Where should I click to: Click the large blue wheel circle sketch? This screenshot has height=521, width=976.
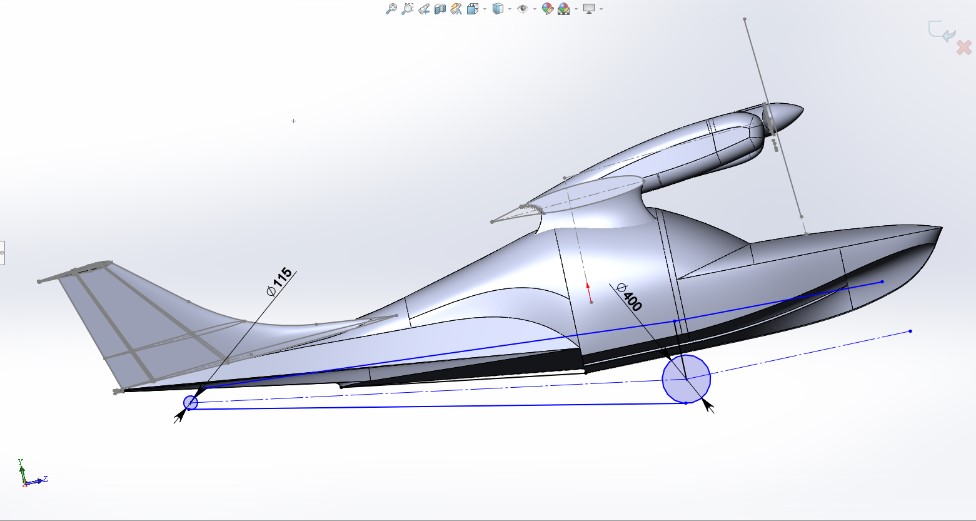[x=686, y=378]
